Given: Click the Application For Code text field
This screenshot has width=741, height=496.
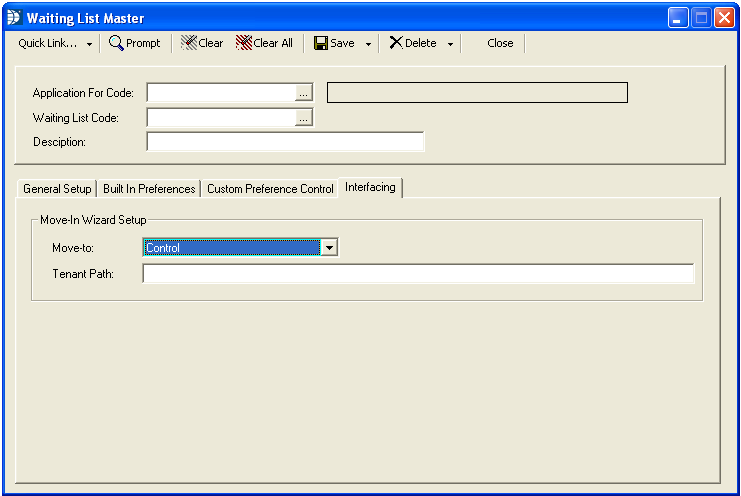Looking at the screenshot, I should (220, 93).
